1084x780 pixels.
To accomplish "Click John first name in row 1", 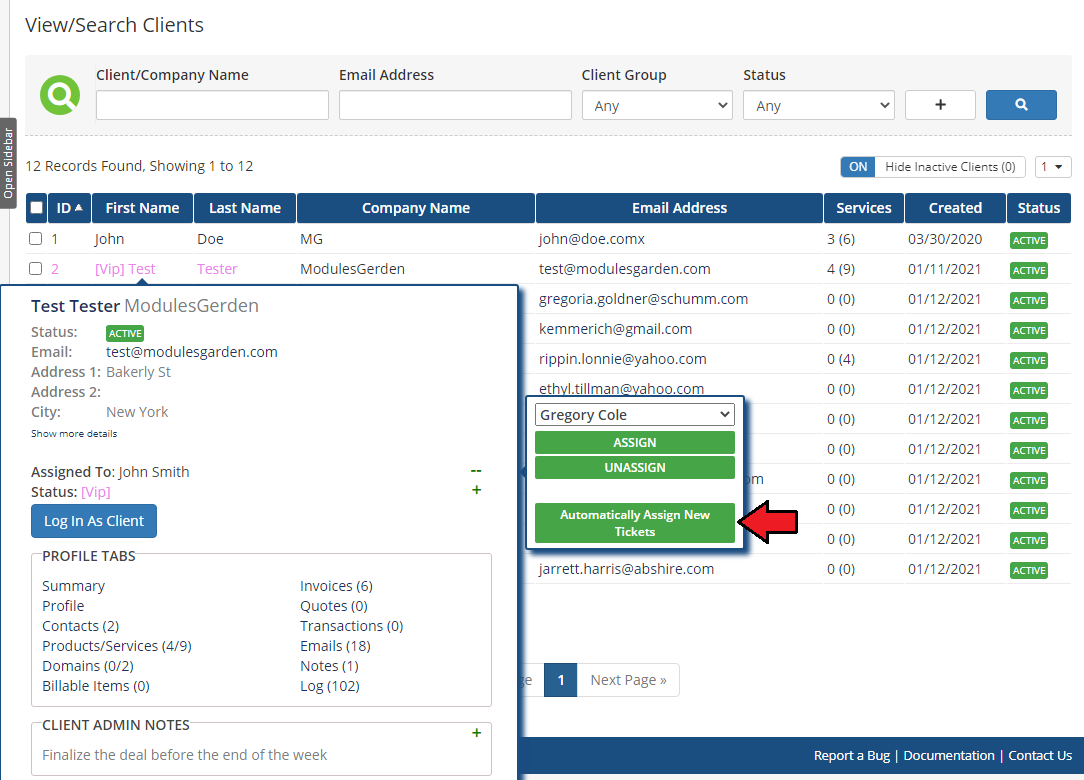I will click(109, 239).
